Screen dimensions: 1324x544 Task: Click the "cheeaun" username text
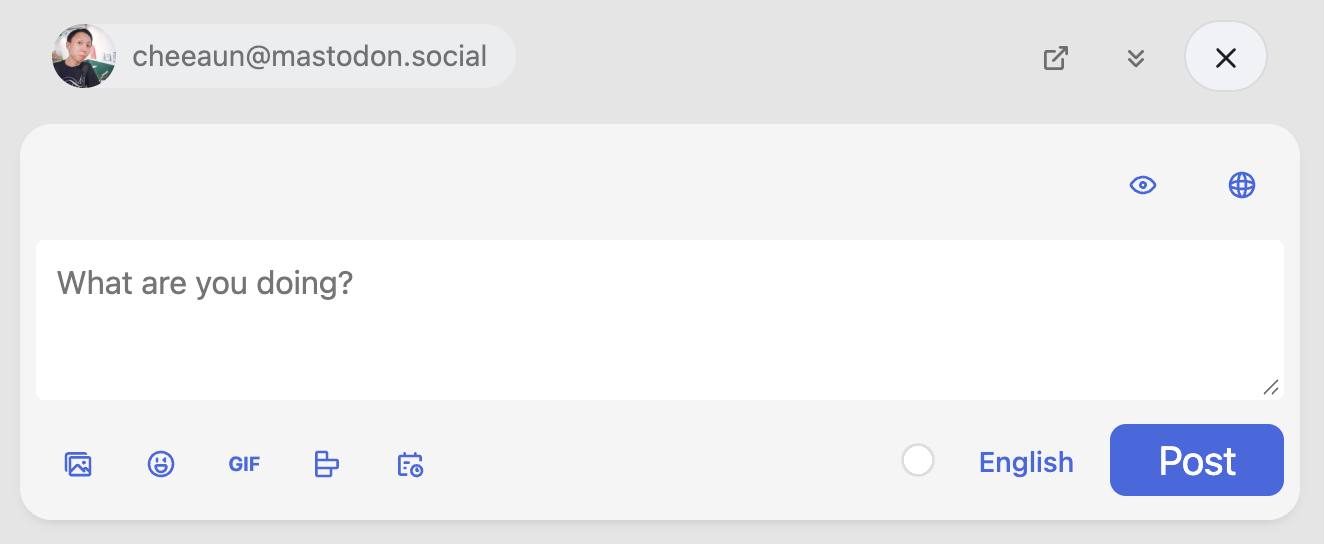(189, 56)
